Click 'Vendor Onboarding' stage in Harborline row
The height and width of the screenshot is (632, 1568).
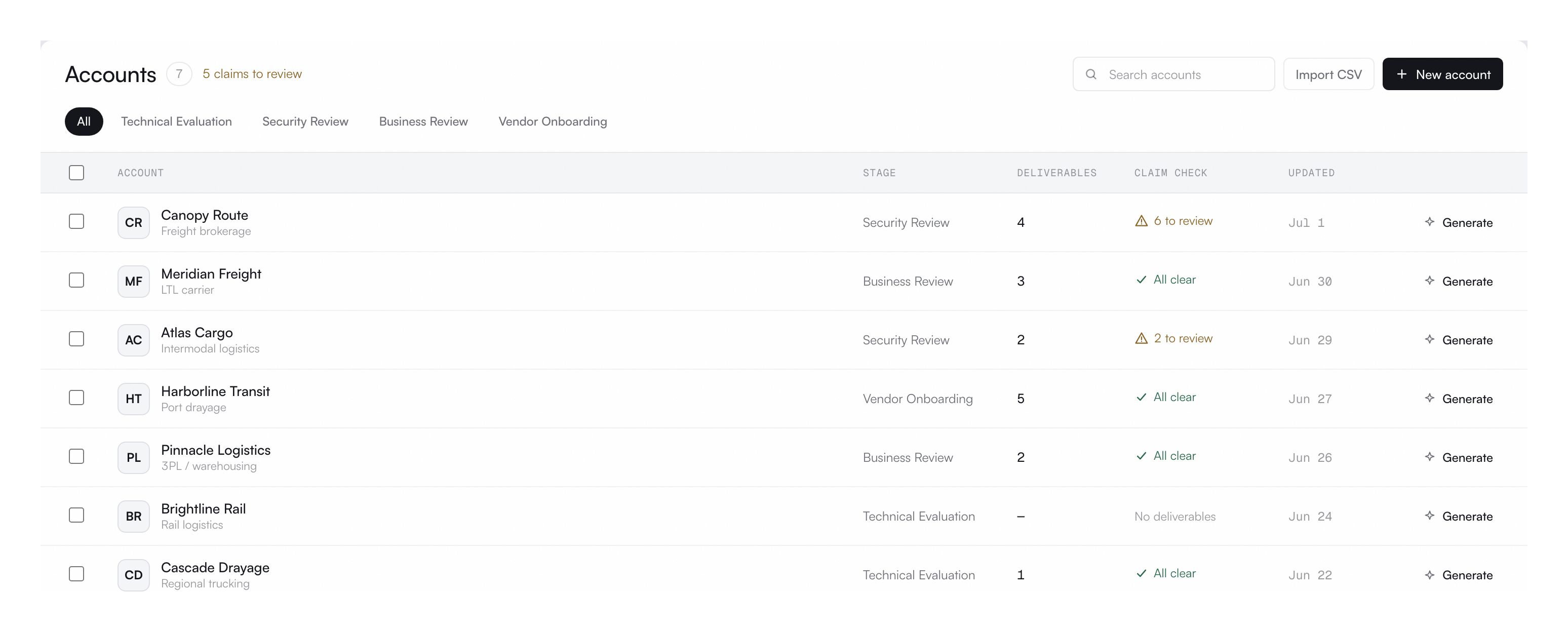pos(917,399)
